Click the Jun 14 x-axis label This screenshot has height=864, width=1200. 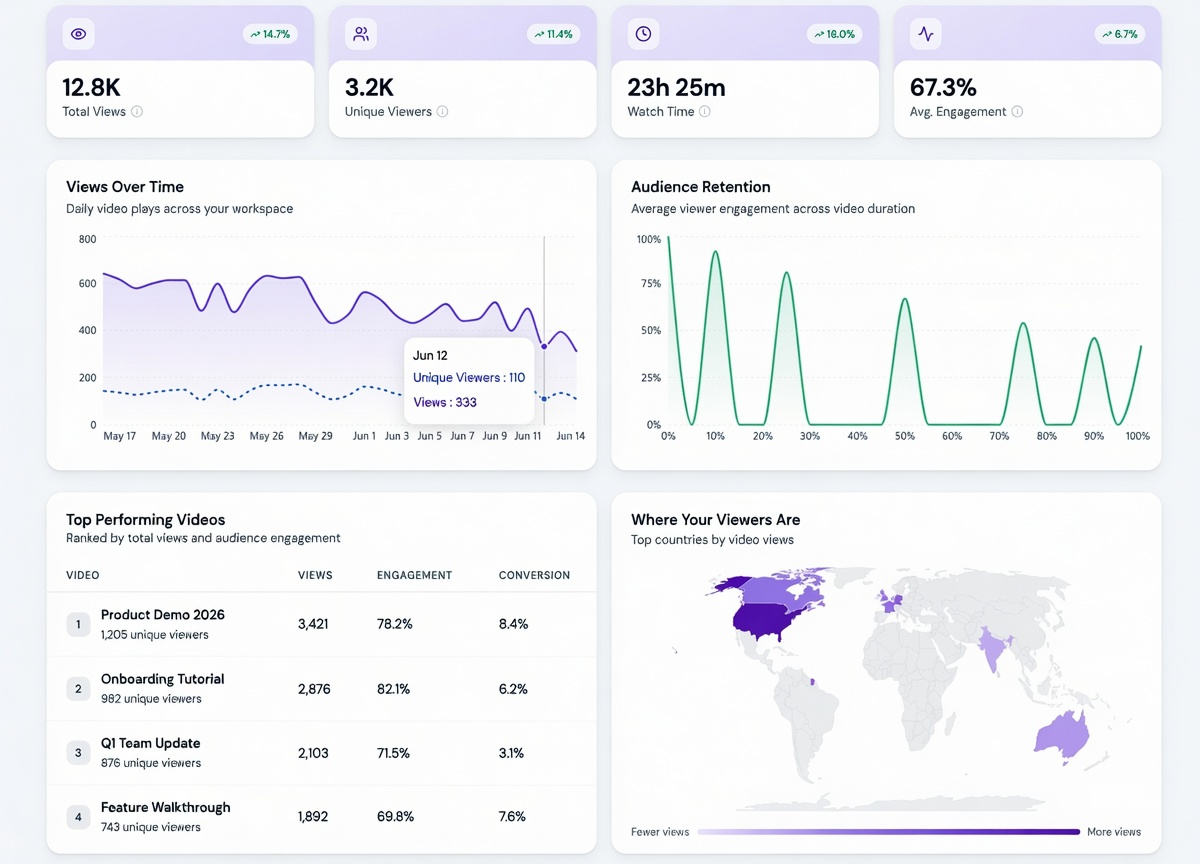point(571,436)
